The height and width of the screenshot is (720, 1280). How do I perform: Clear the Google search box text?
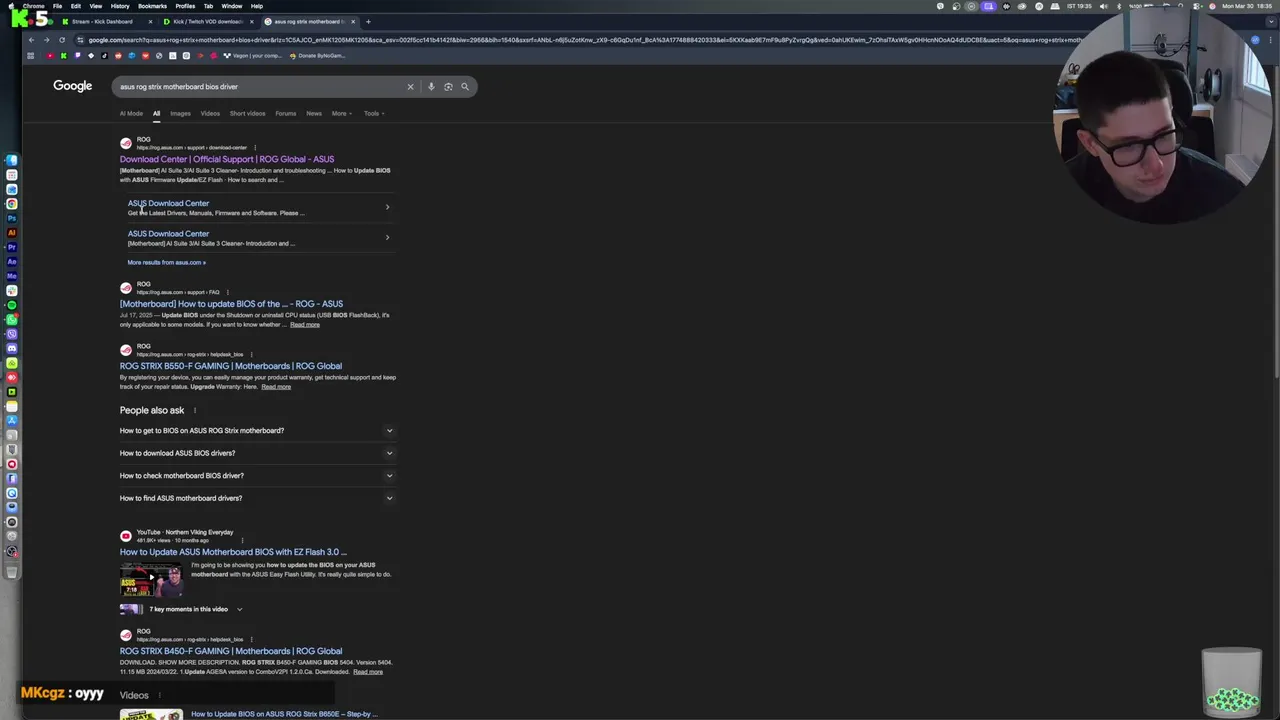tap(410, 87)
